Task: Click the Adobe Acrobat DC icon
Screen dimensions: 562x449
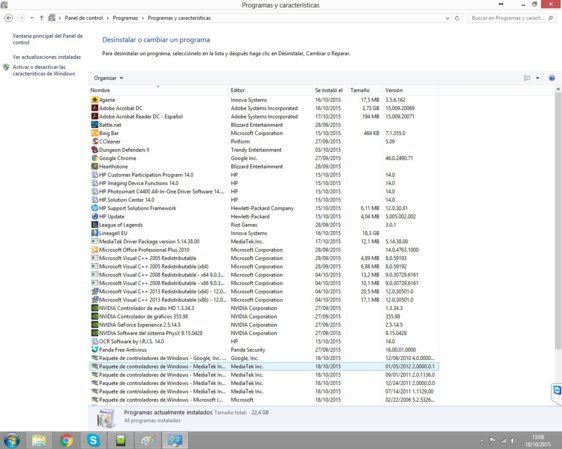Action: click(x=95, y=108)
